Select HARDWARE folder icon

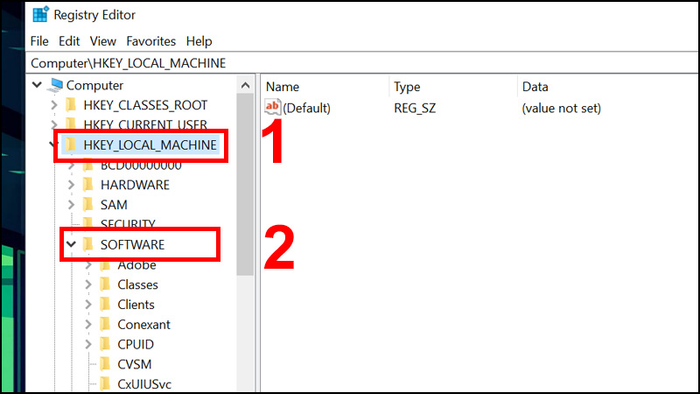tap(88, 184)
